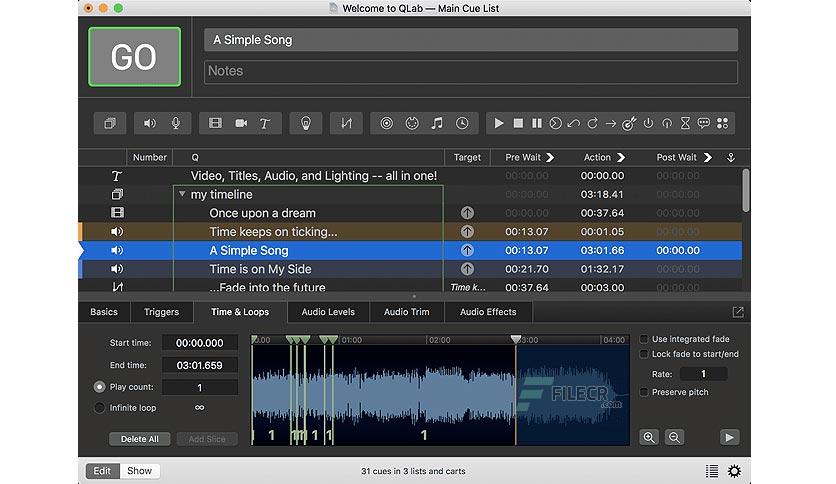
Task: Toggle Pre Wait column chevron
Action: click(550, 158)
